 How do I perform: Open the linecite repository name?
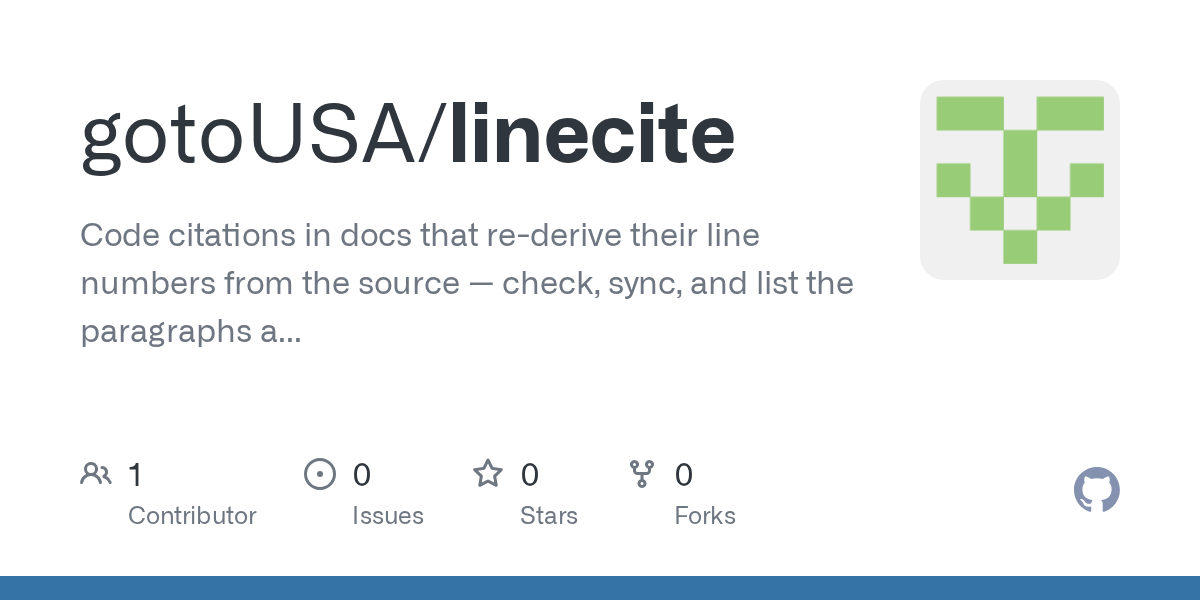click(593, 135)
